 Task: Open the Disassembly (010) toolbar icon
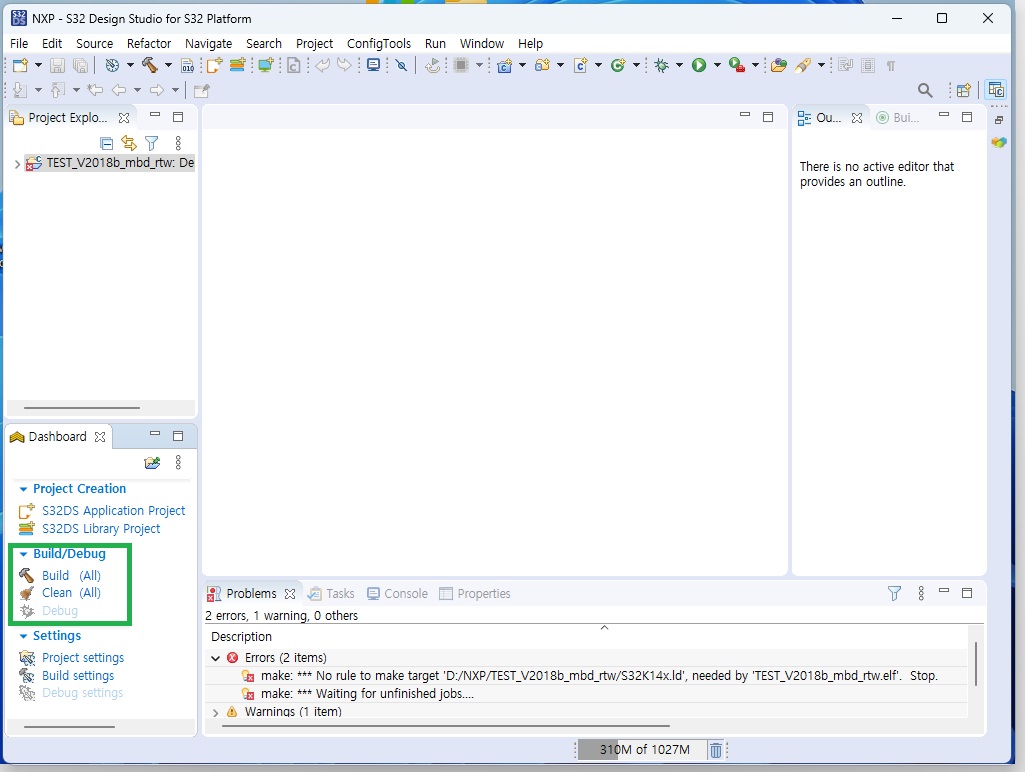(x=185, y=65)
